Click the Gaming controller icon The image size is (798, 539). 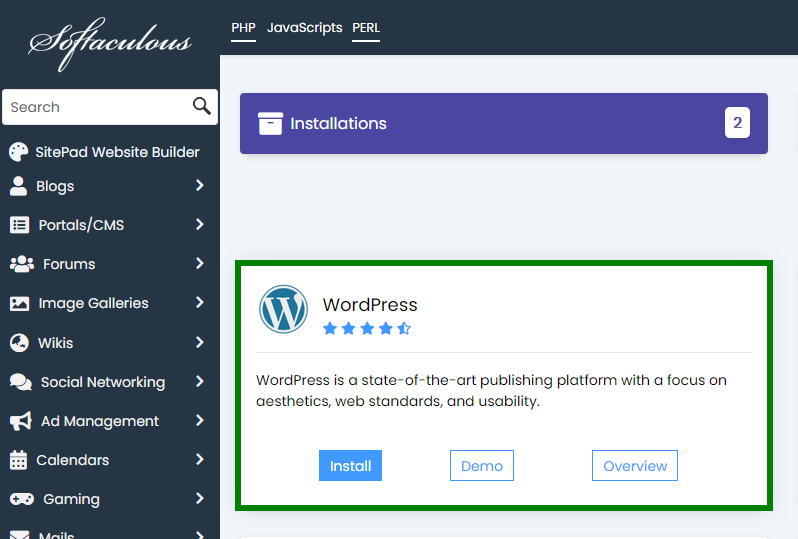(21, 499)
